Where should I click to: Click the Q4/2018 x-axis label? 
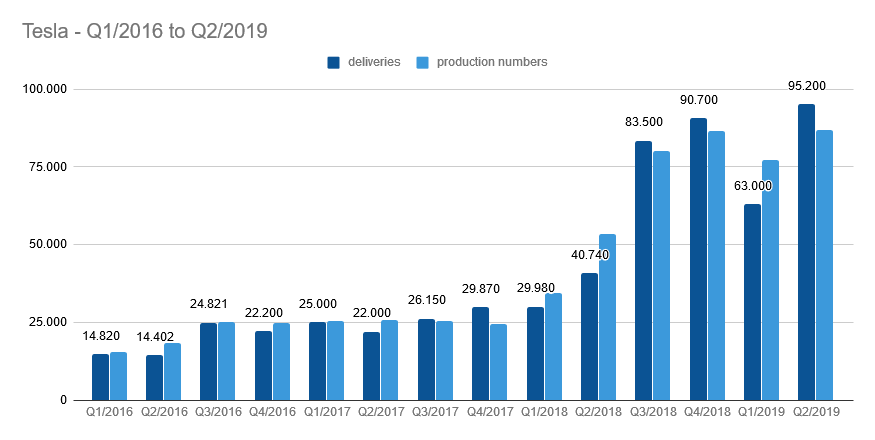coord(708,411)
